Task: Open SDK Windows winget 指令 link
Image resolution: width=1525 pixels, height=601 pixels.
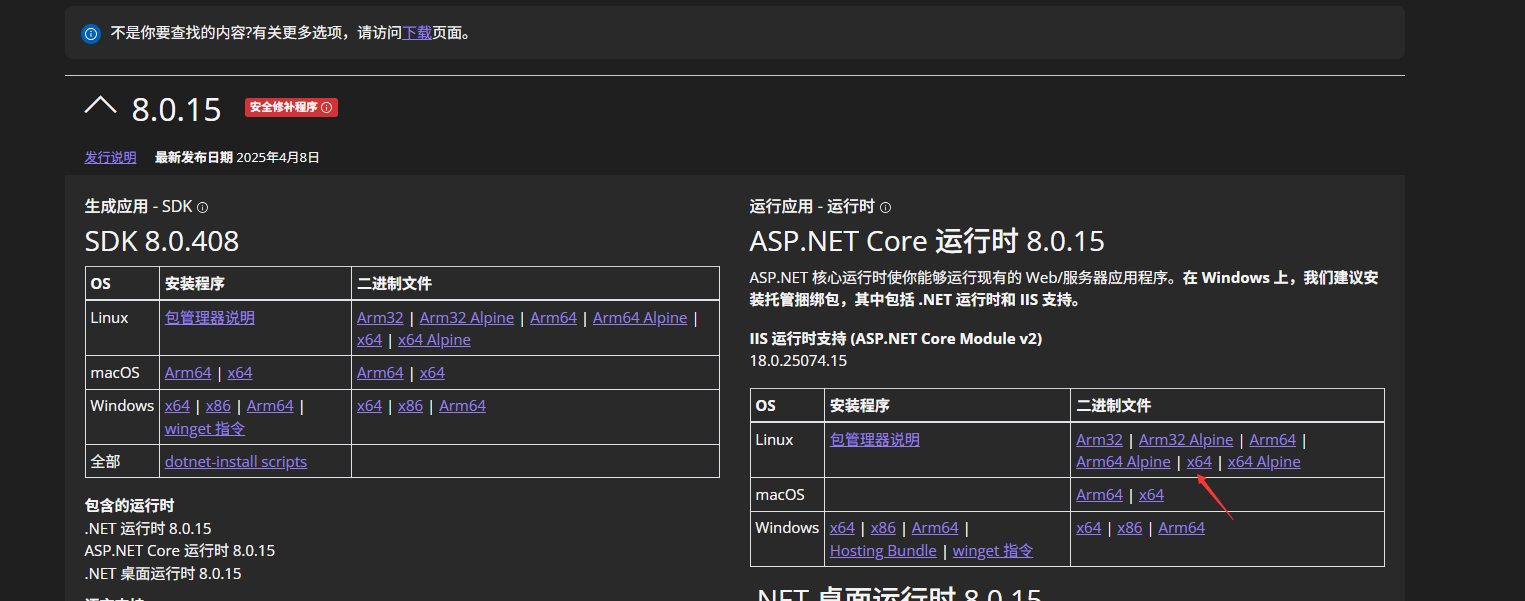Action: (x=205, y=428)
